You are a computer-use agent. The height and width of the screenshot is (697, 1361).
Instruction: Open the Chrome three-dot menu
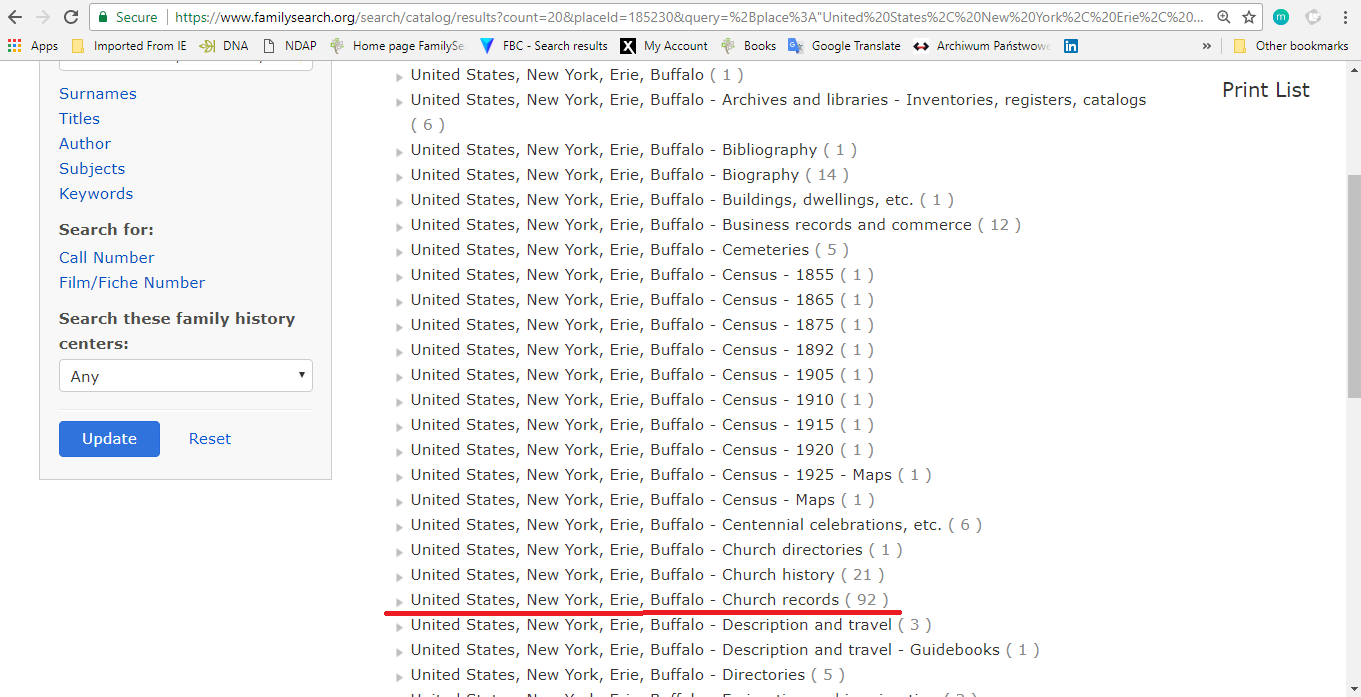(1345, 17)
